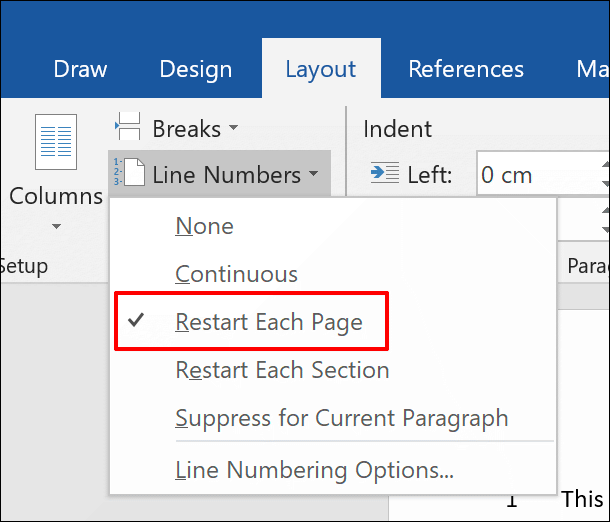
Task: Pick Restart Each Section option
Action: coord(282,370)
